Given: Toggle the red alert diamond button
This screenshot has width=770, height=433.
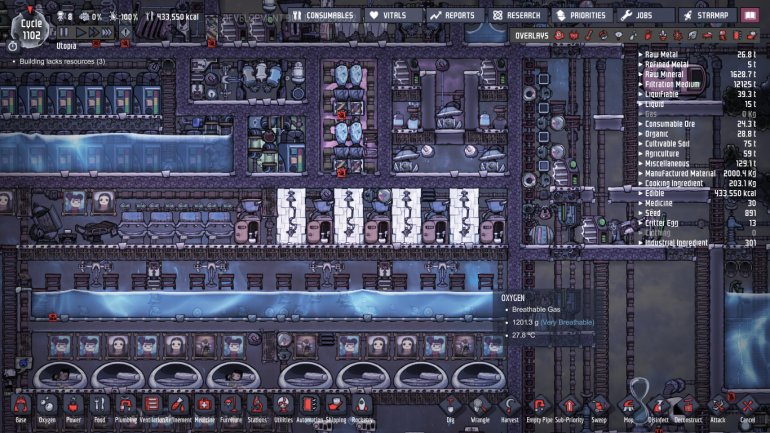Looking at the screenshot, I should (125, 32).
